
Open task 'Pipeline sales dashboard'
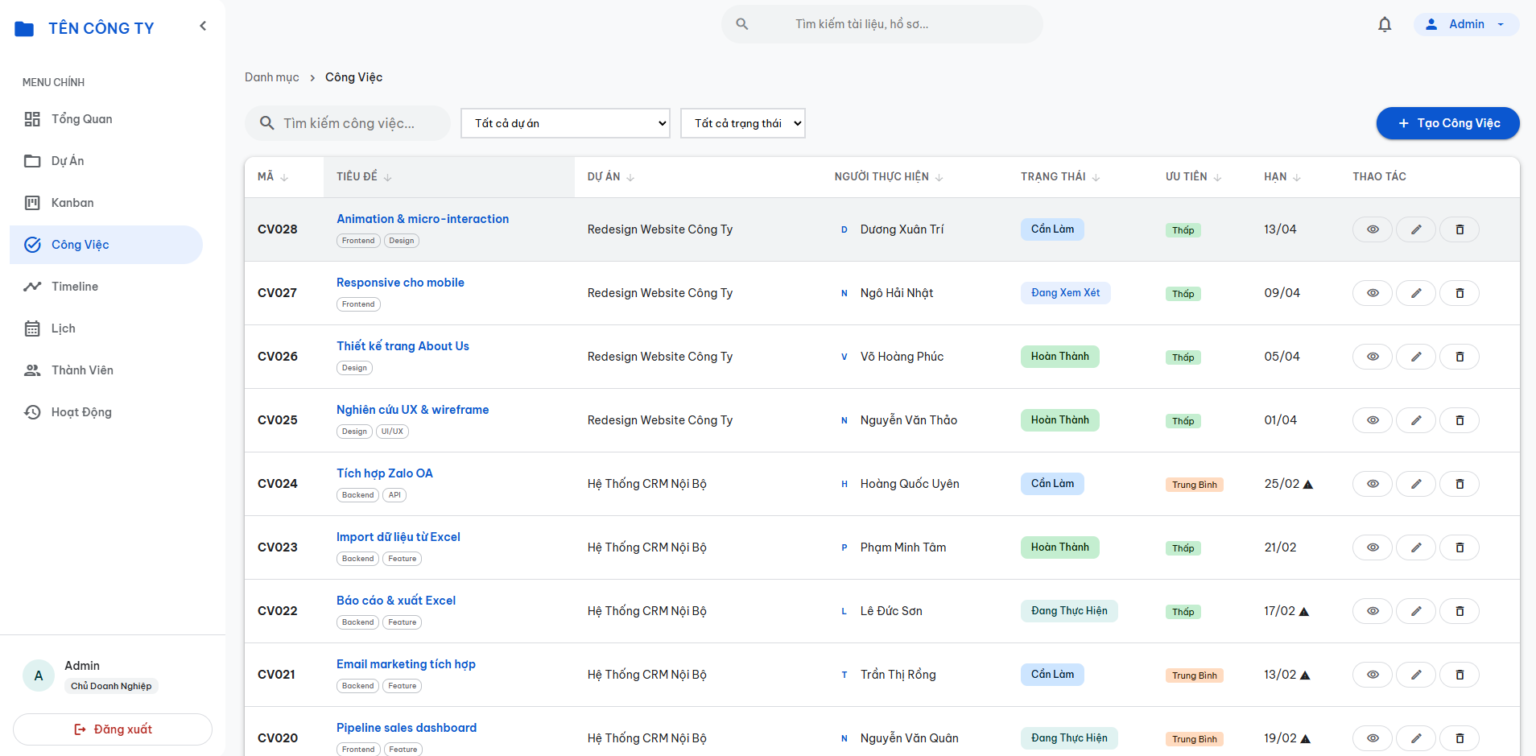(406, 728)
